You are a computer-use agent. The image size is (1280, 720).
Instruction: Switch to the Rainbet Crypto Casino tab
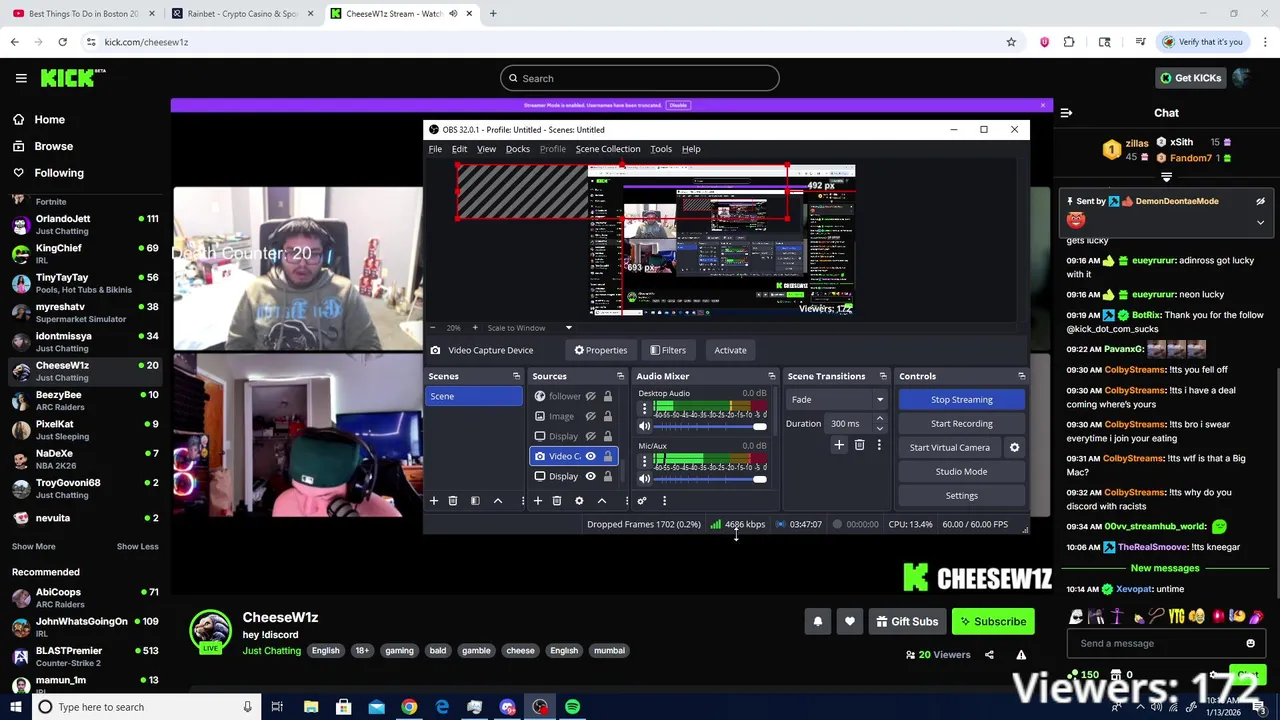point(241,14)
